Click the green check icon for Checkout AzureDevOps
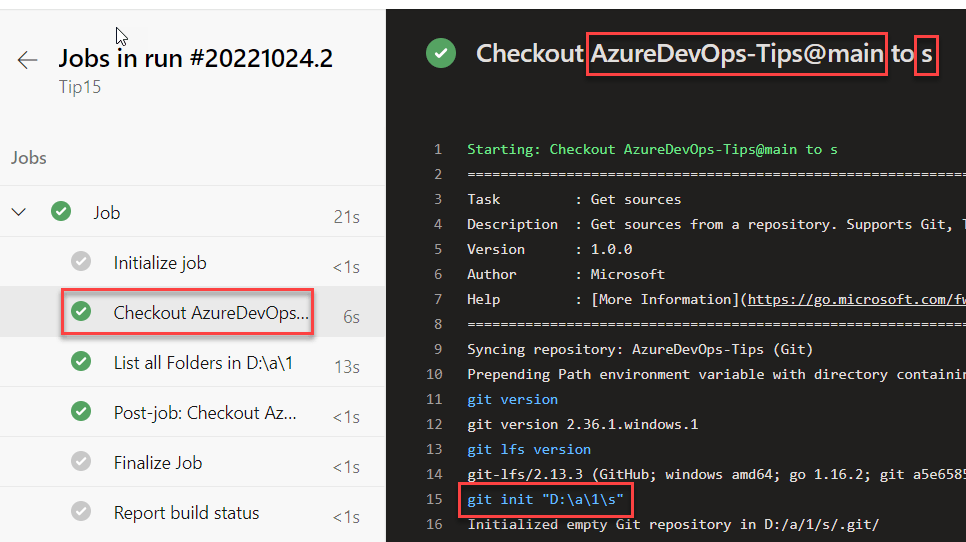 coord(81,311)
